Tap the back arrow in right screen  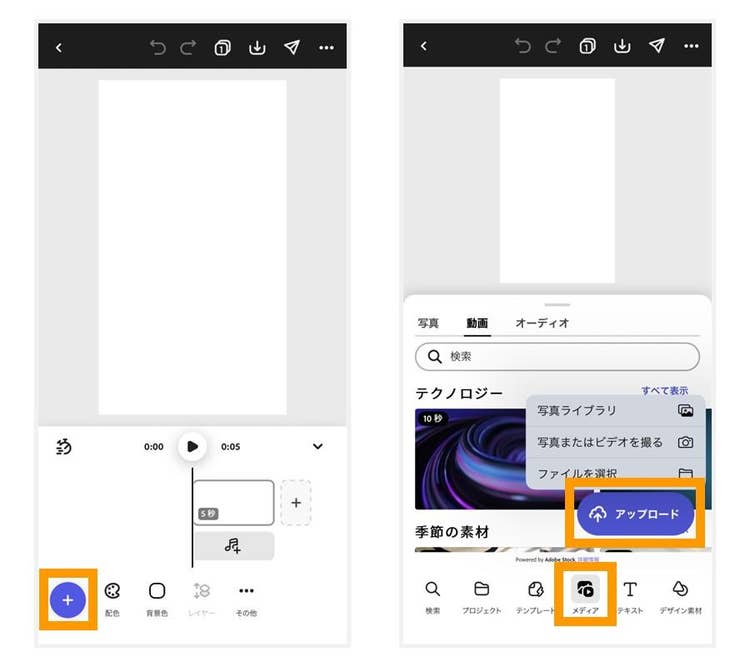point(424,46)
